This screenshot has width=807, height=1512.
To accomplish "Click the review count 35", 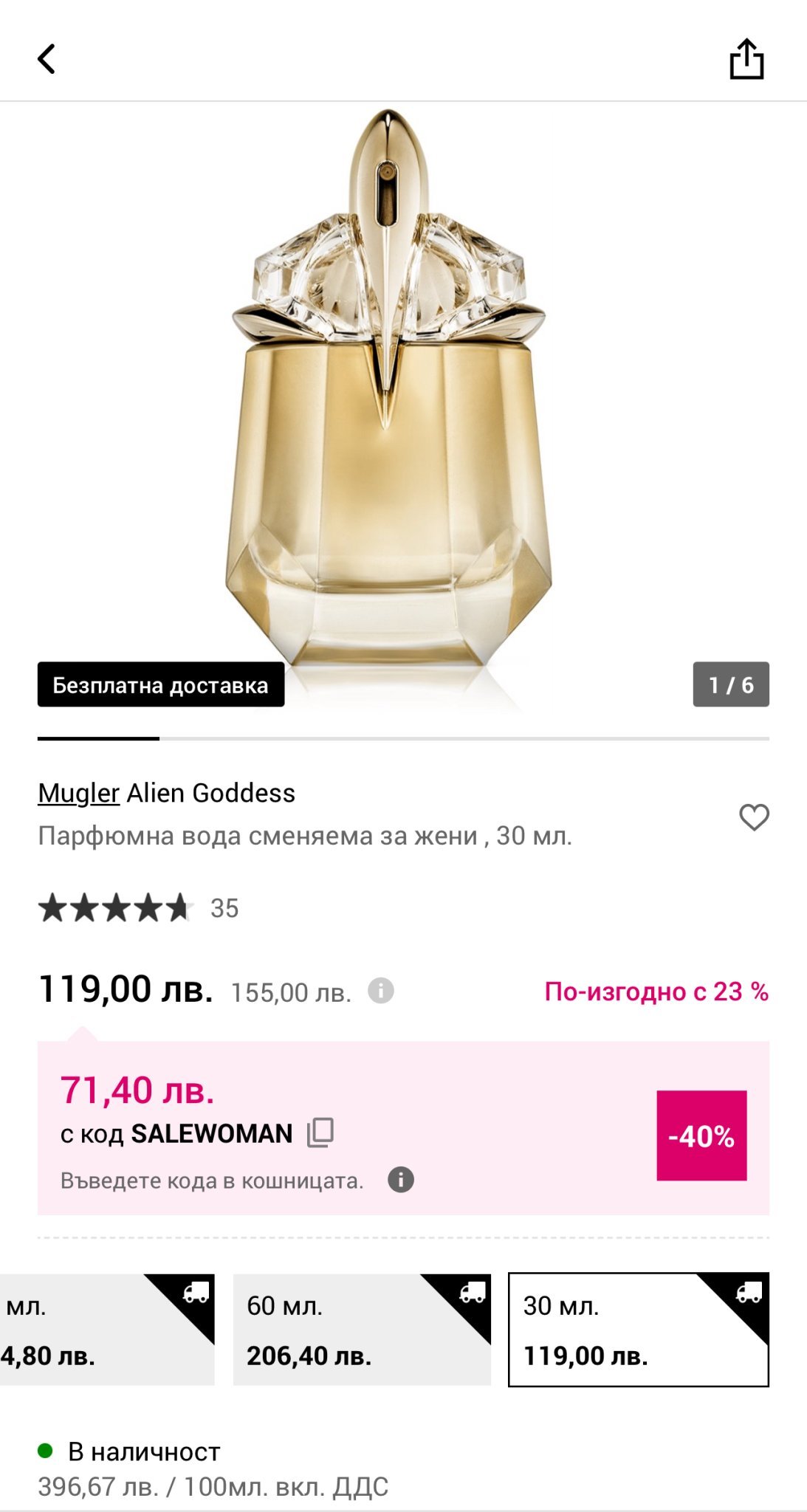I will point(224,908).
